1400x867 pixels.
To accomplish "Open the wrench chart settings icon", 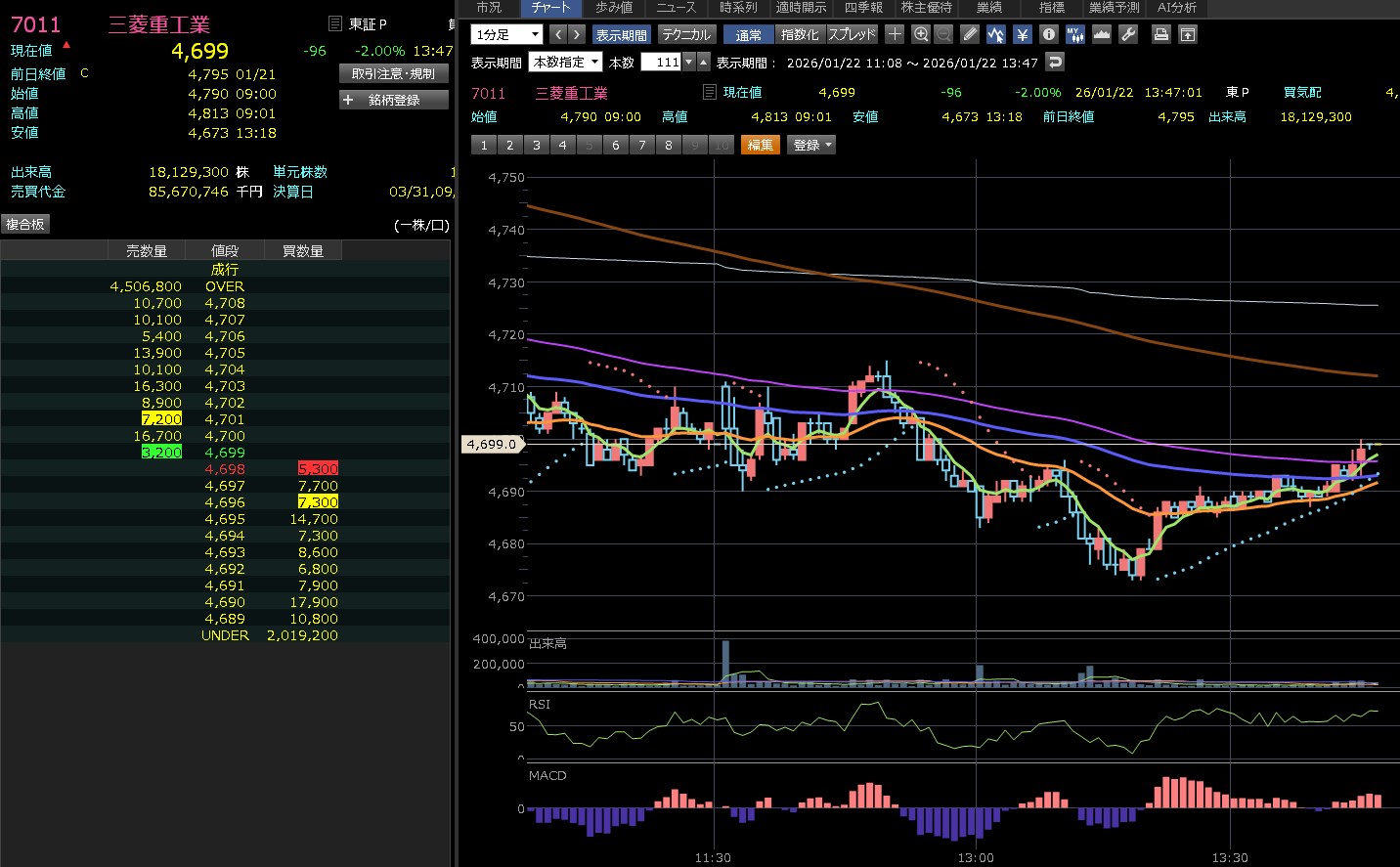I will coord(1128,34).
